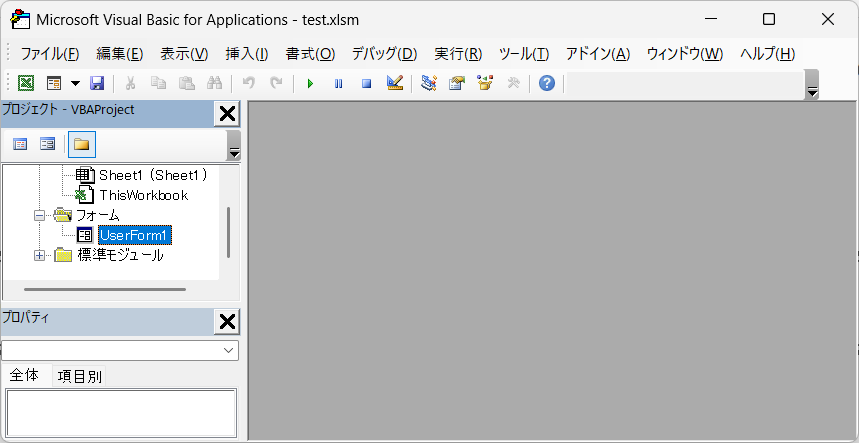
Task: Click the Find binoculars icon
Action: coord(214,83)
